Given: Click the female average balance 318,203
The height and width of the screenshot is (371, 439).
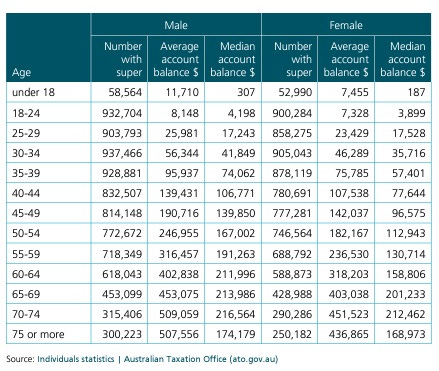Looking at the screenshot, I should coord(349,274).
